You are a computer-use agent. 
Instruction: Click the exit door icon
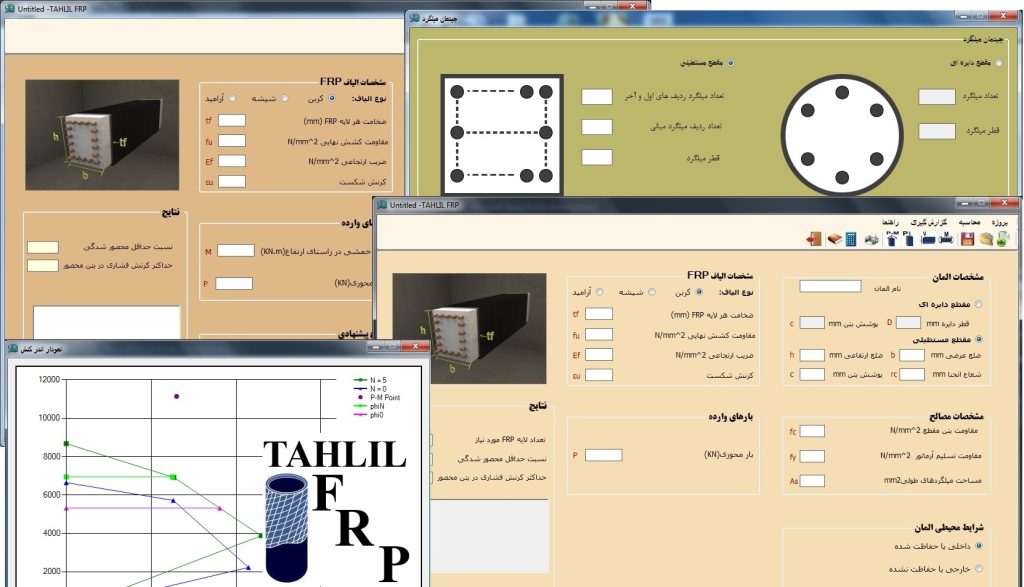pos(814,239)
